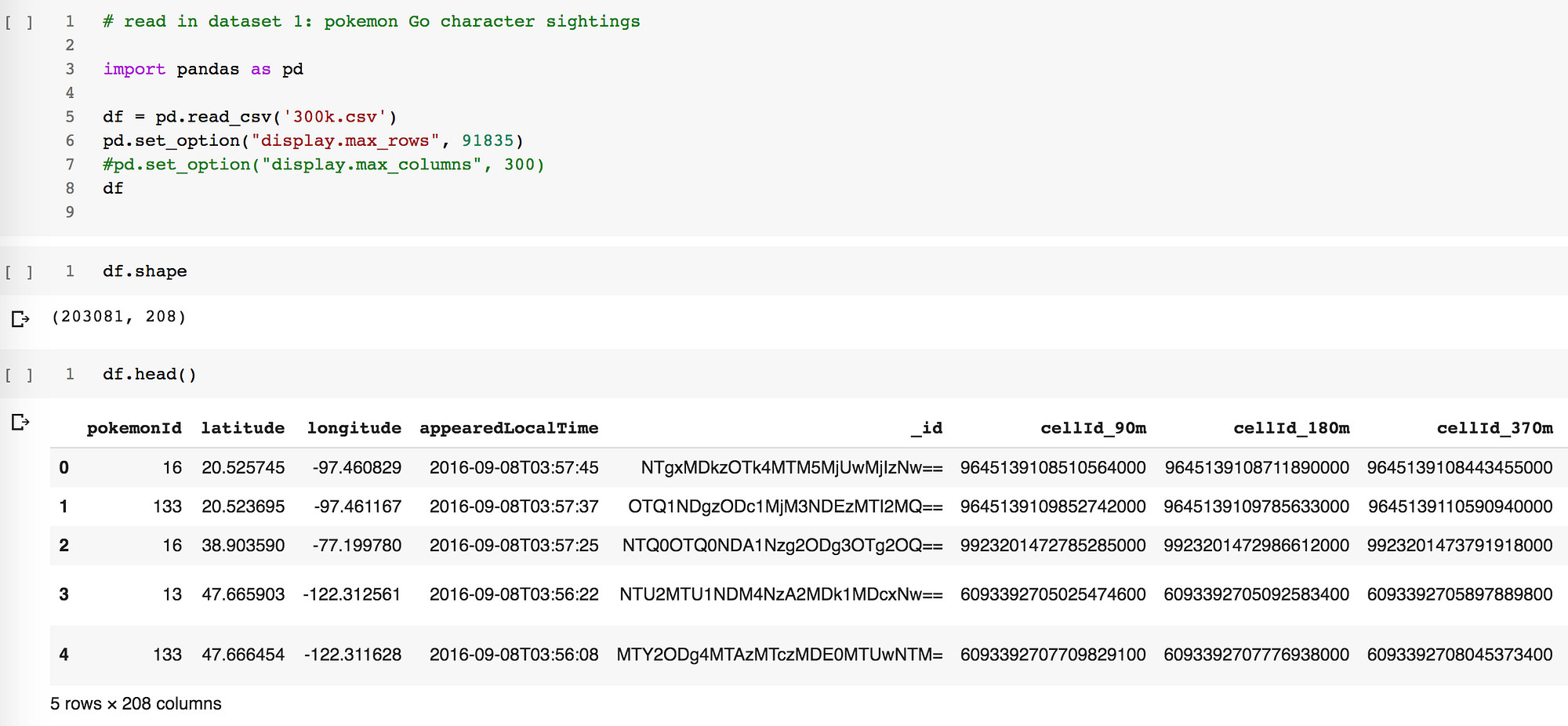The width and height of the screenshot is (1568, 726).
Task: Click line number 5 in the first cell
Action: (x=69, y=116)
